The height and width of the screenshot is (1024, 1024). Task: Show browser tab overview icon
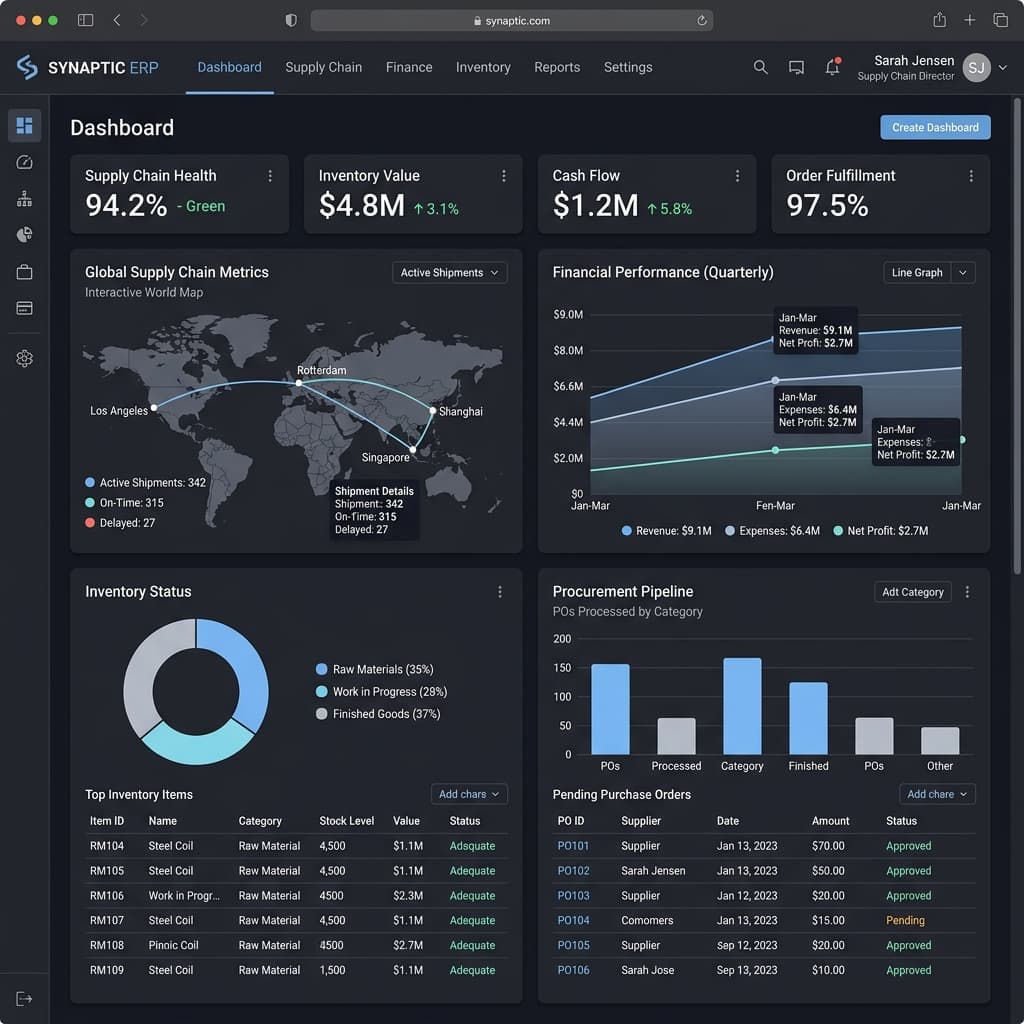point(1000,20)
